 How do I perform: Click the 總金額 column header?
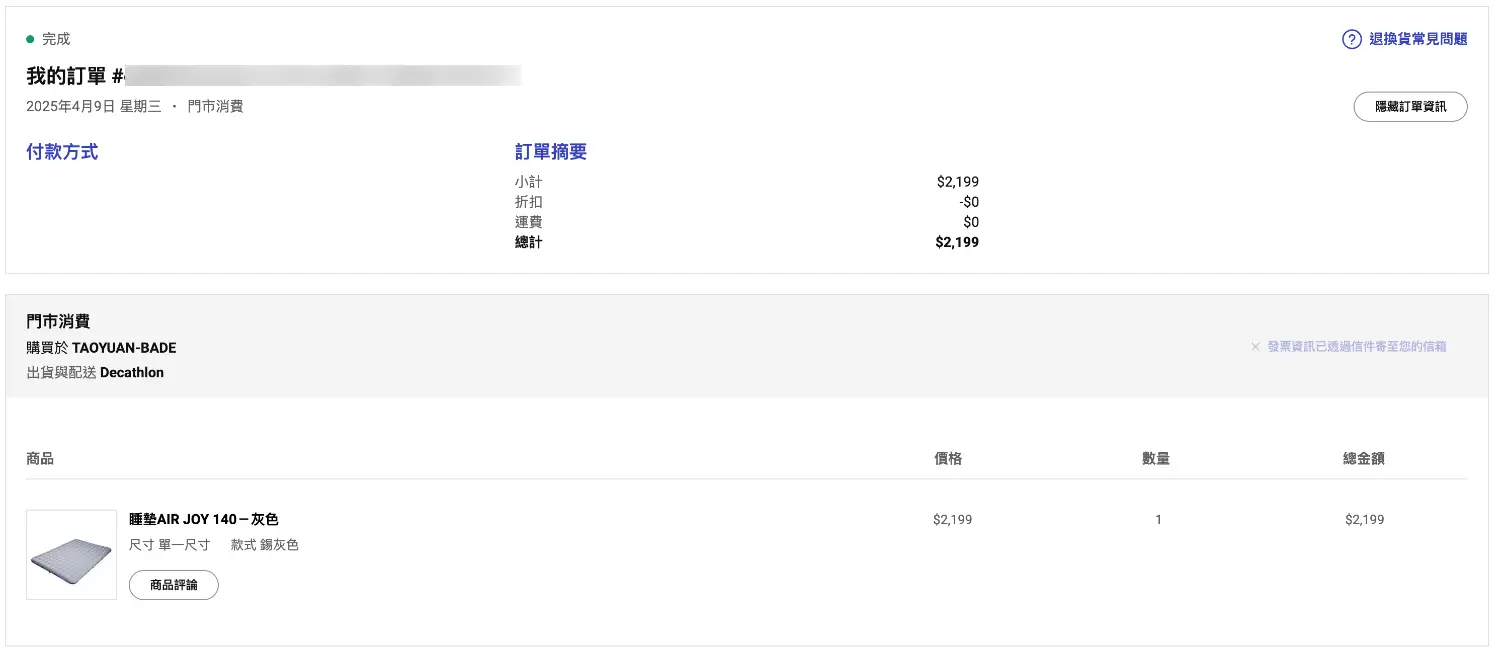1364,458
